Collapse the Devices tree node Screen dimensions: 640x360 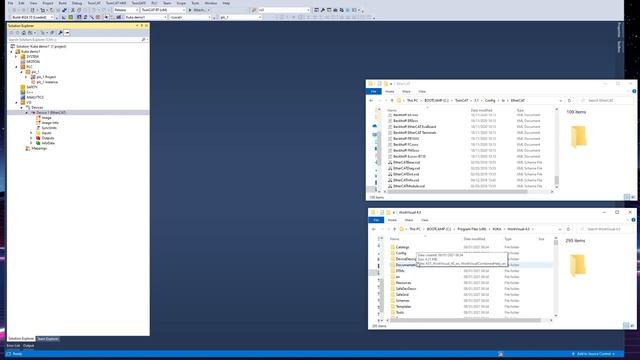[x=22, y=107]
